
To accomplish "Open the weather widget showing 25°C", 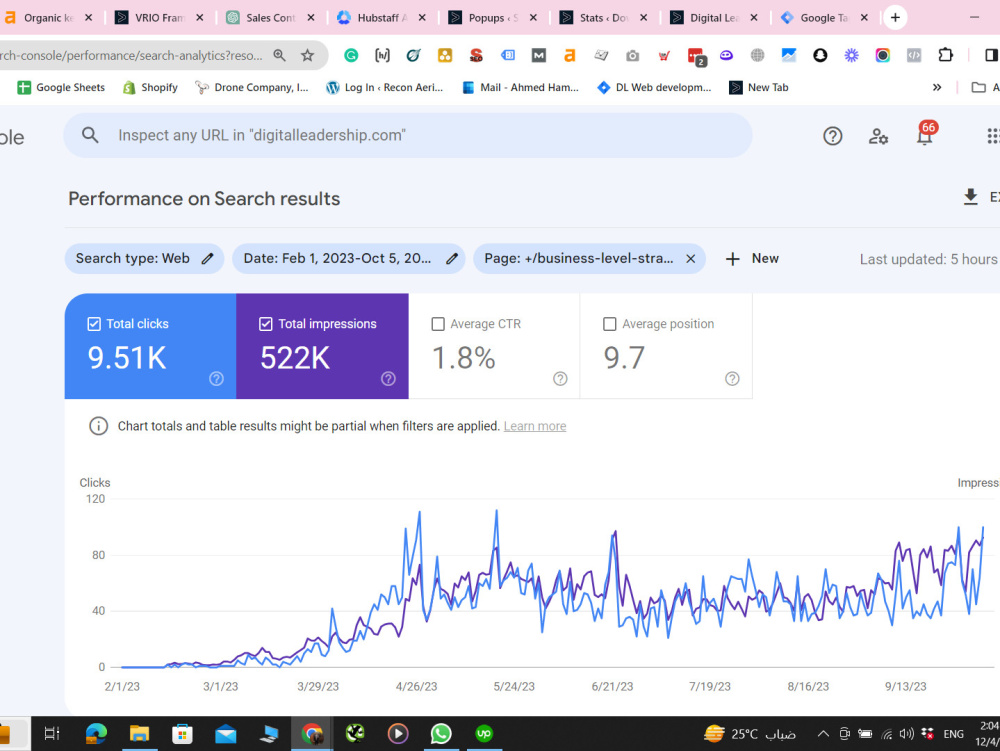I will tap(750, 734).
